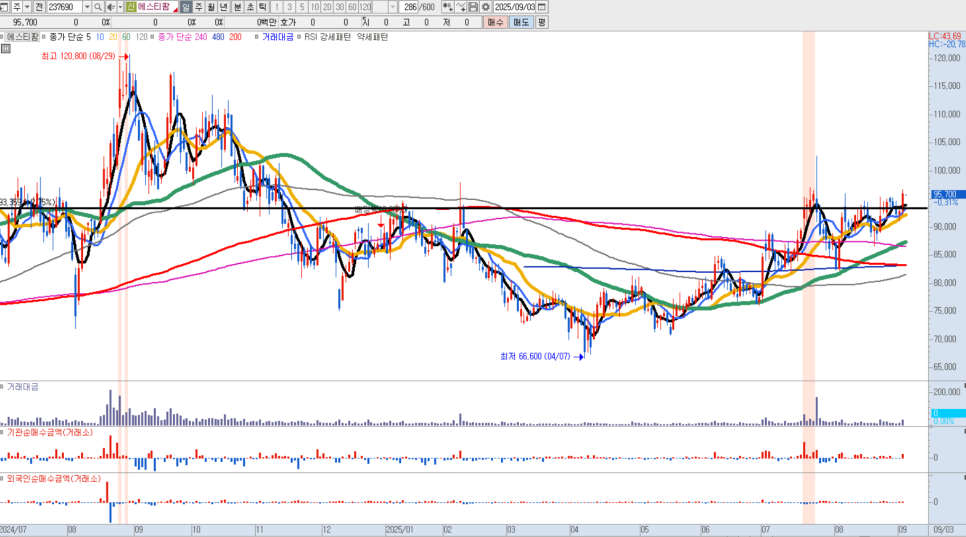Click the 480 moving average legend
966x537 pixels.
[x=218, y=37]
